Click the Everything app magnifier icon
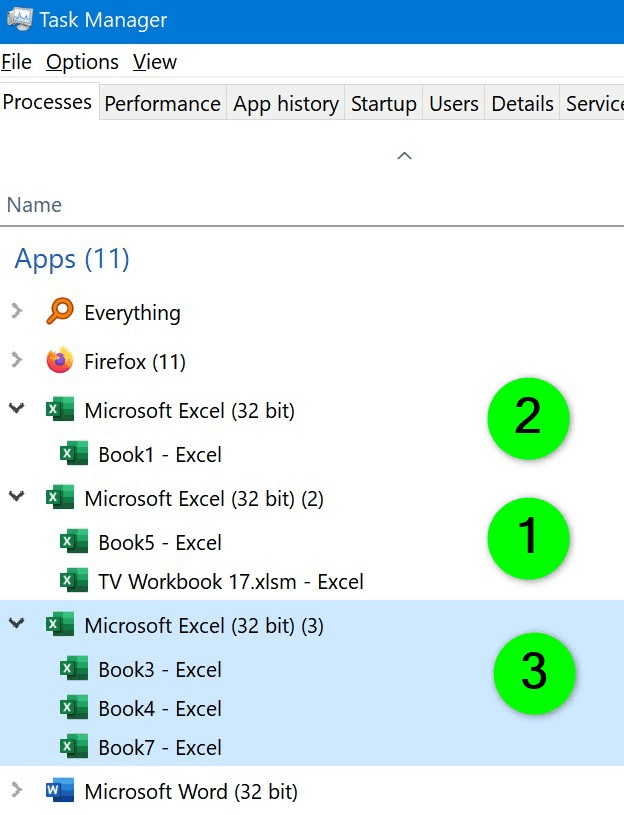 pos(60,311)
